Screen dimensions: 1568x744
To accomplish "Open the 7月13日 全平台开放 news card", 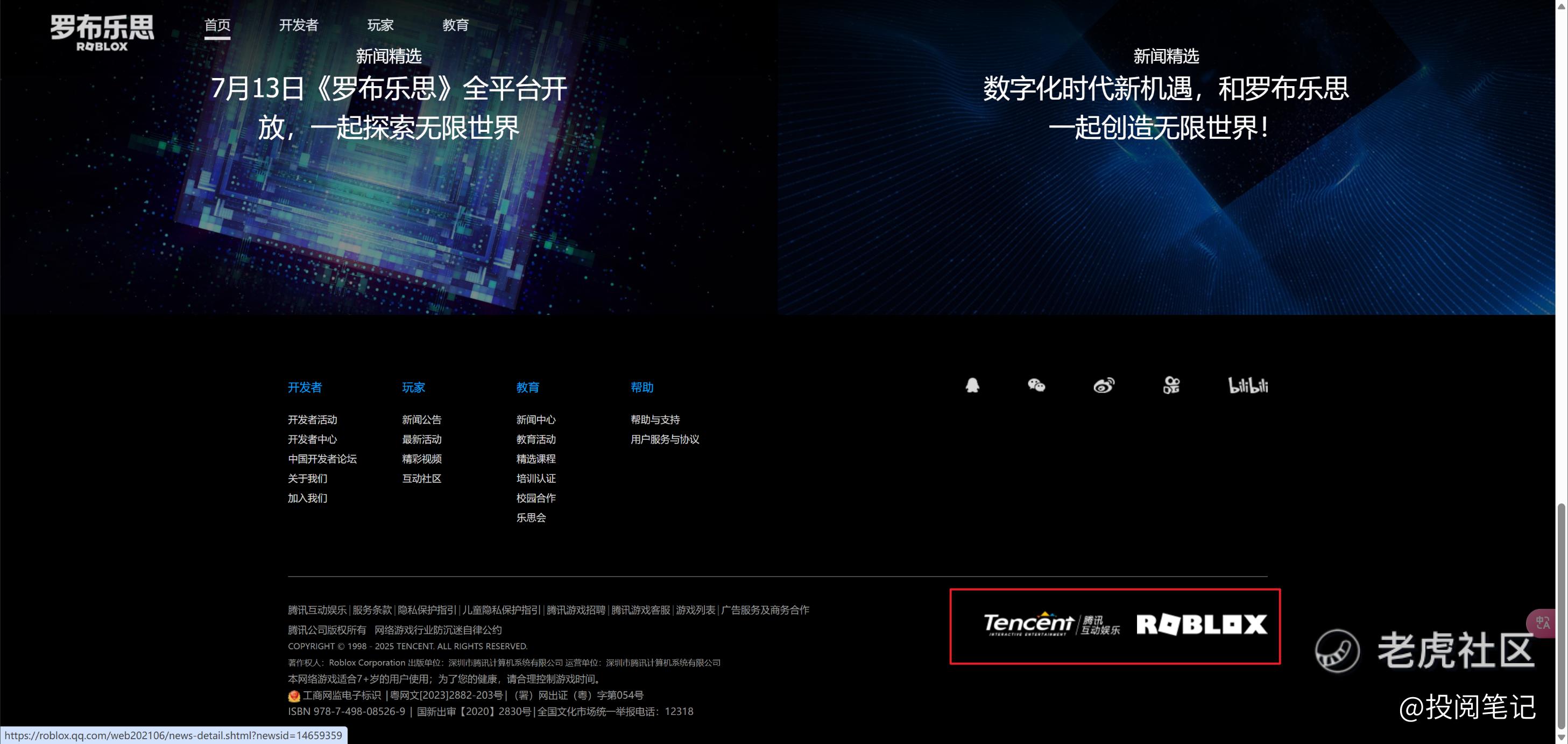I will point(389,158).
